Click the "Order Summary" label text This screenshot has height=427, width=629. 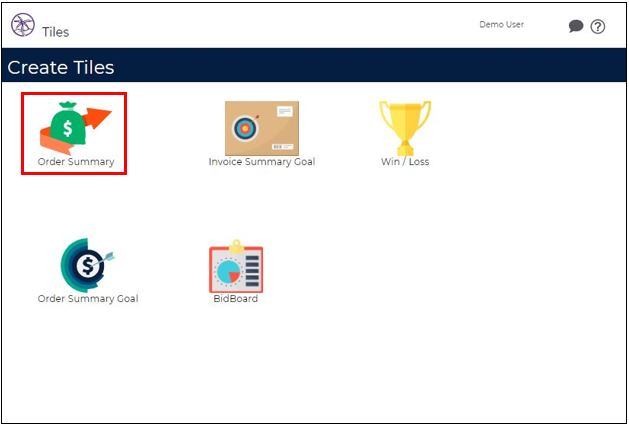pos(76,162)
